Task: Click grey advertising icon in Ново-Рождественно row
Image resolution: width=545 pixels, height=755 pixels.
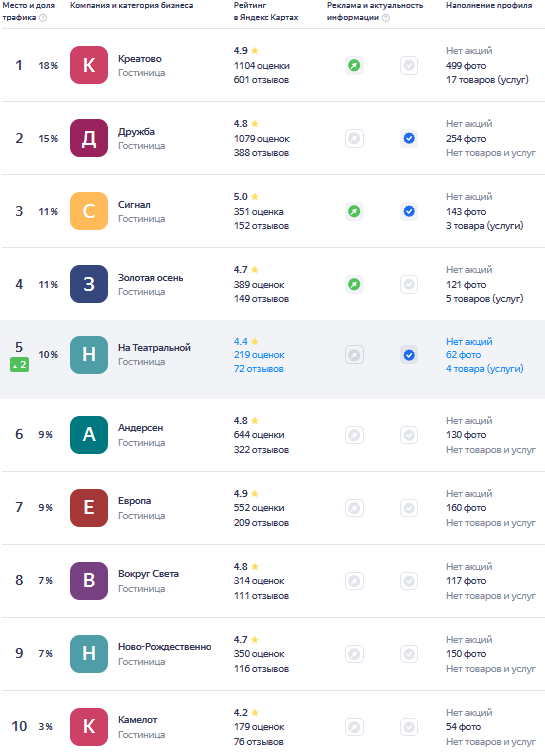Action: click(x=354, y=654)
